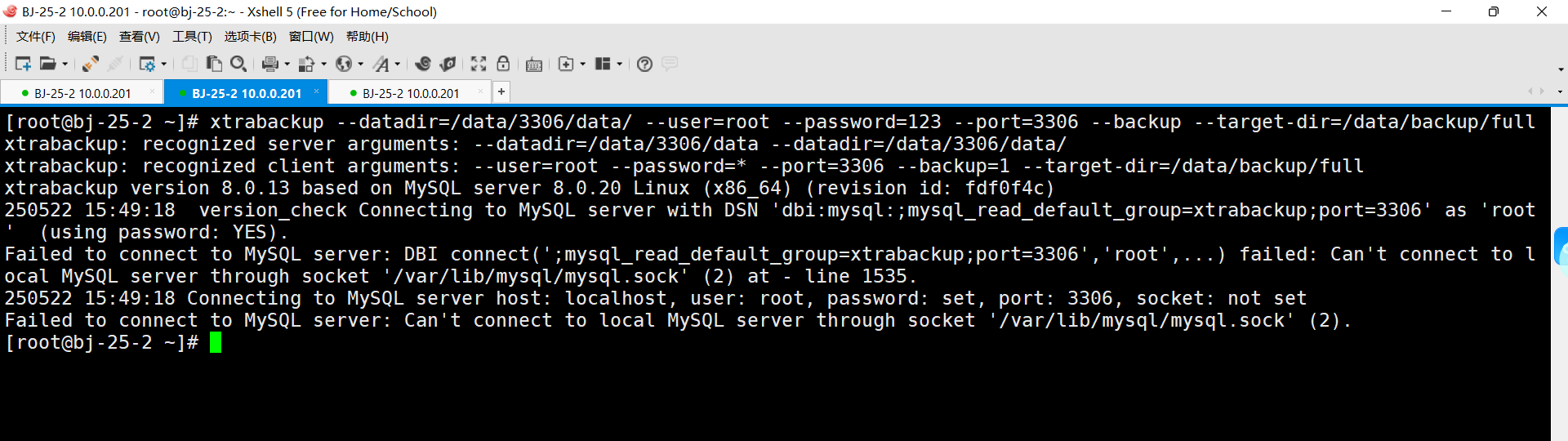The image size is (1568, 441).
Task: Click the Reconnect plug icon
Action: pyautogui.click(x=91, y=64)
